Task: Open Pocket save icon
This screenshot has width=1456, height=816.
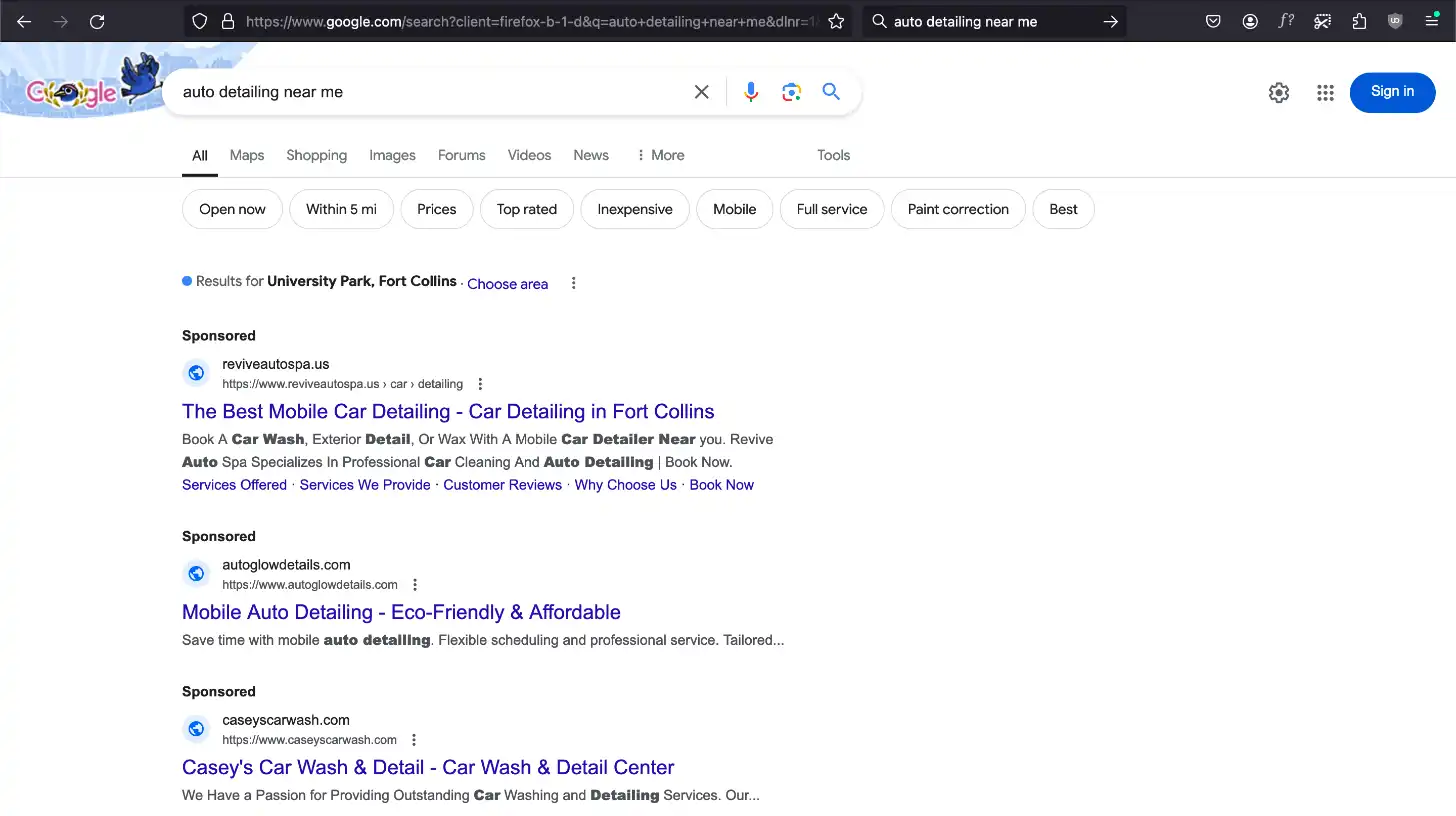Action: point(1213,21)
